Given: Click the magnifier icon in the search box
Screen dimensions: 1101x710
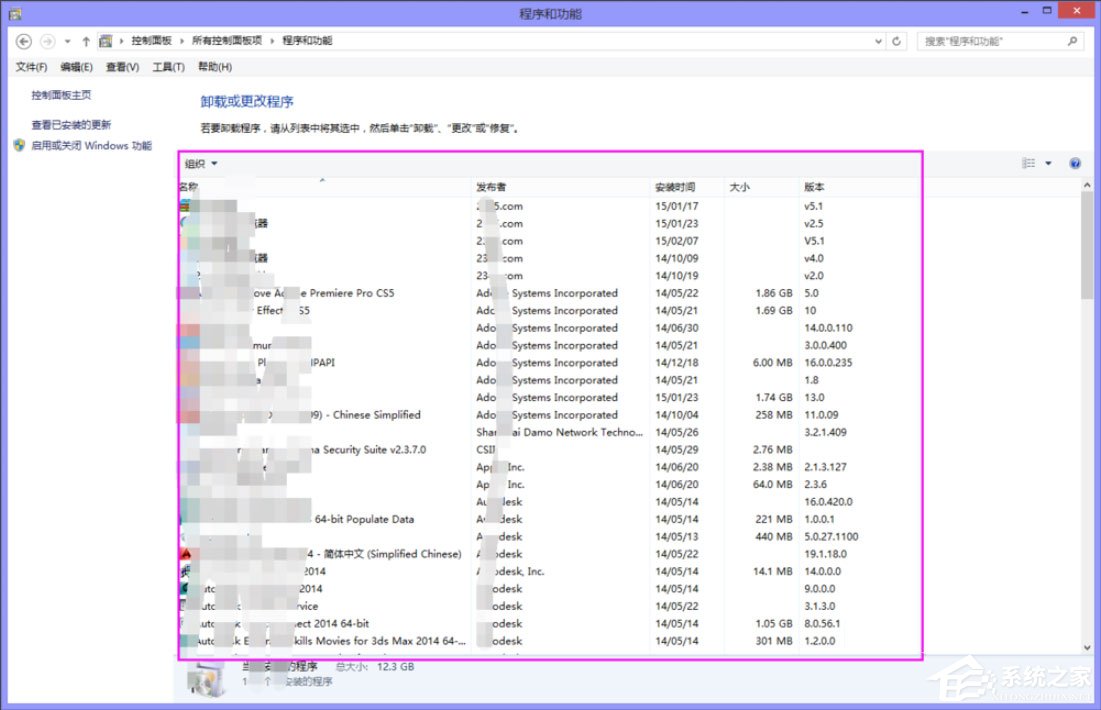Looking at the screenshot, I should click(1070, 40).
